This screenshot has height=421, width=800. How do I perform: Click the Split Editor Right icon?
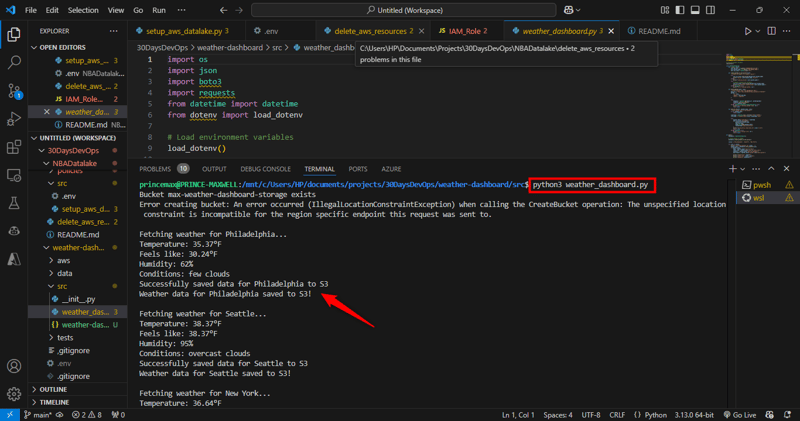[772, 31]
